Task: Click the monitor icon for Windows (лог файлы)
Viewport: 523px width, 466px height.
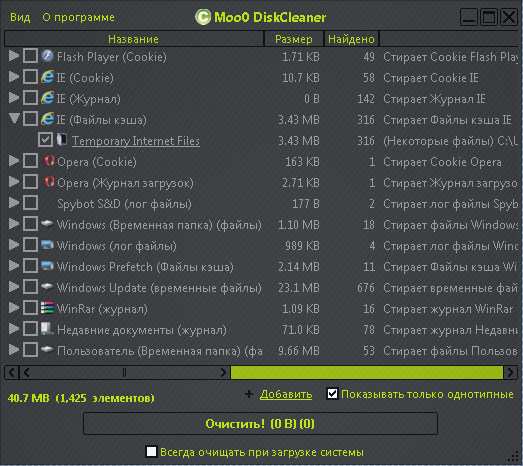Action: tap(47, 245)
